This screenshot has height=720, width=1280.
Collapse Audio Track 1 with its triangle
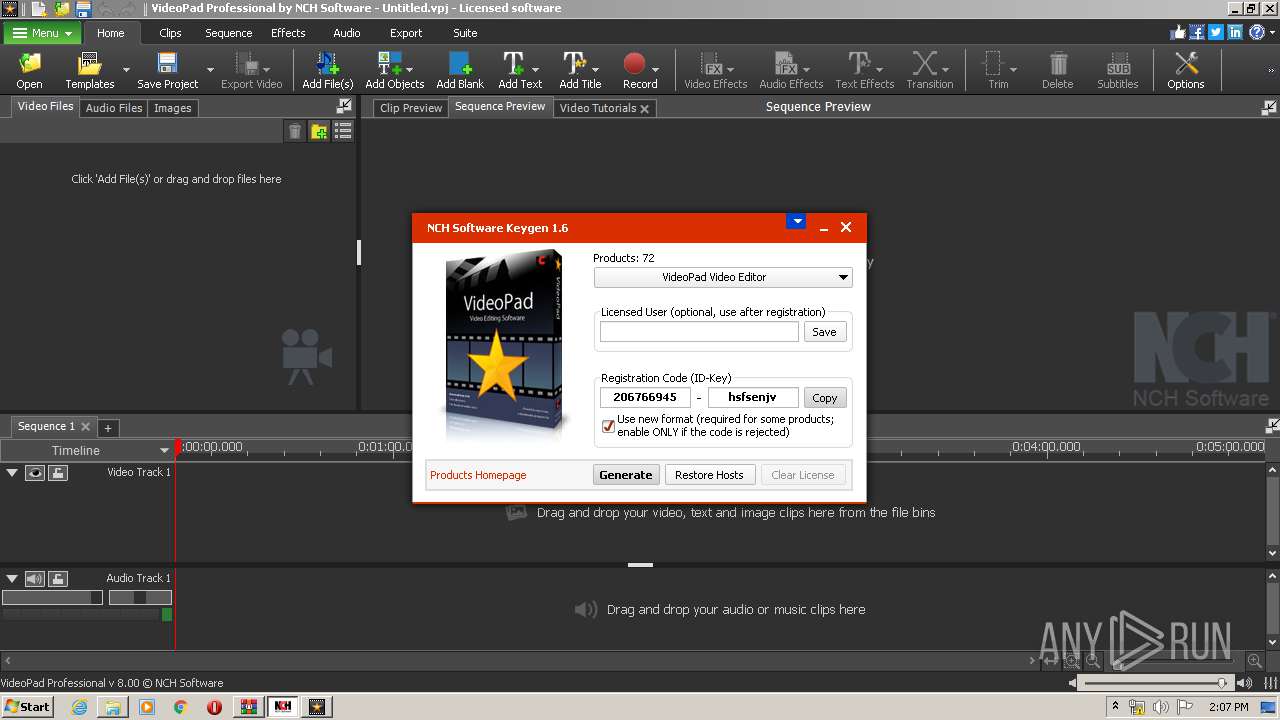[12, 578]
